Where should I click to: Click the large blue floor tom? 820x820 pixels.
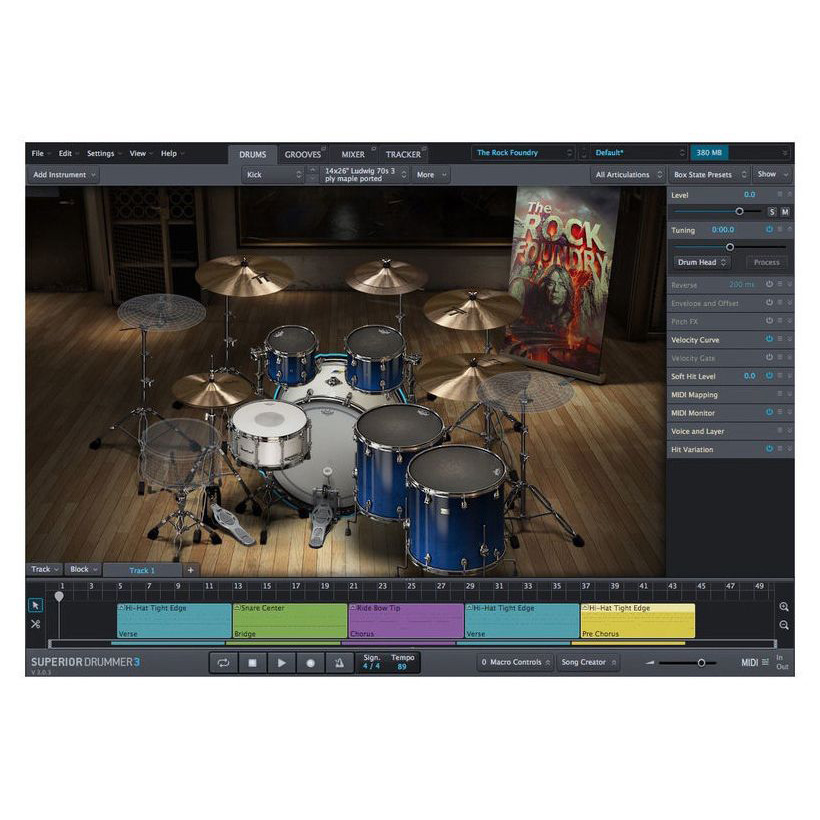point(456,510)
